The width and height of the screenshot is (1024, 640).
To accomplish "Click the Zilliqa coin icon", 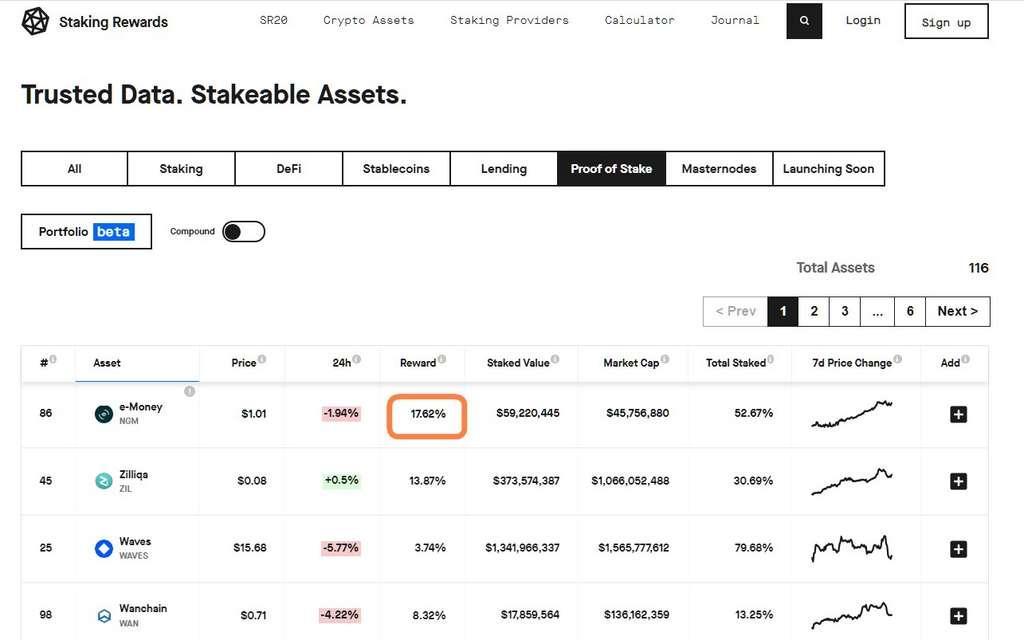I will coord(103,481).
